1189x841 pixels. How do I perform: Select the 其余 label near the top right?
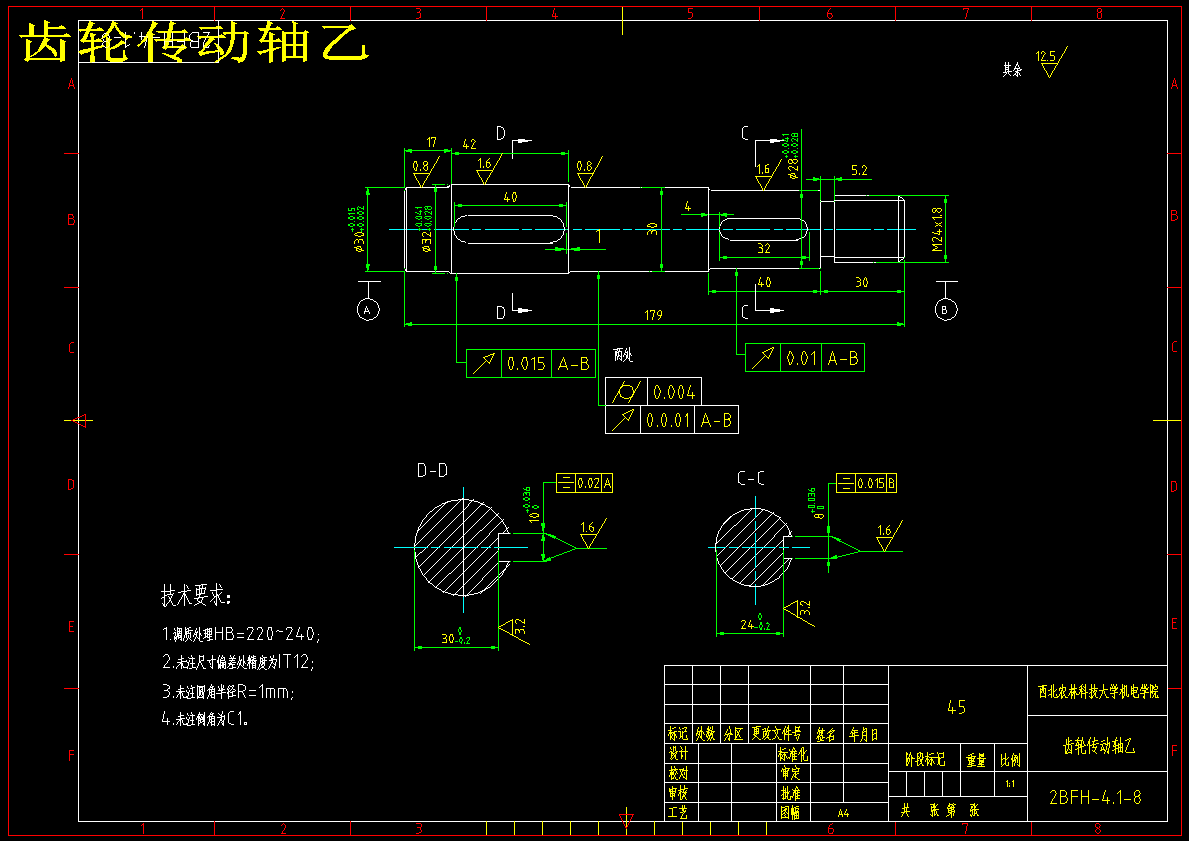pyautogui.click(x=1012, y=70)
